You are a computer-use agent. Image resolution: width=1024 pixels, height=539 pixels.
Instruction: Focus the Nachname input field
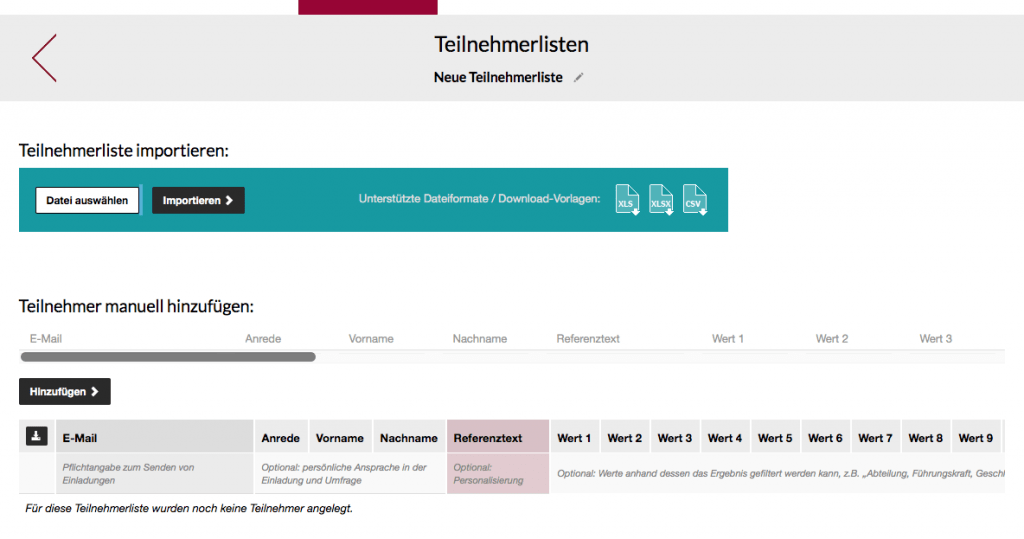(495, 339)
